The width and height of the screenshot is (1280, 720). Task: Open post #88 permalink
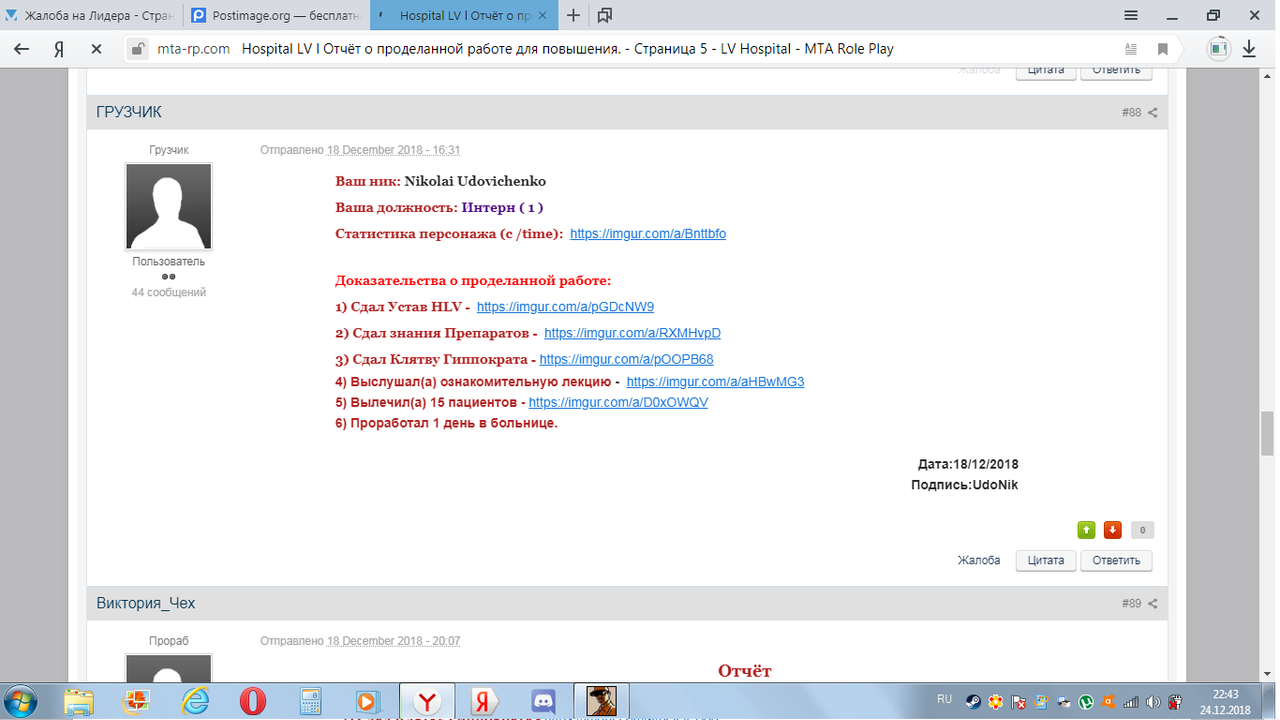pos(1131,113)
